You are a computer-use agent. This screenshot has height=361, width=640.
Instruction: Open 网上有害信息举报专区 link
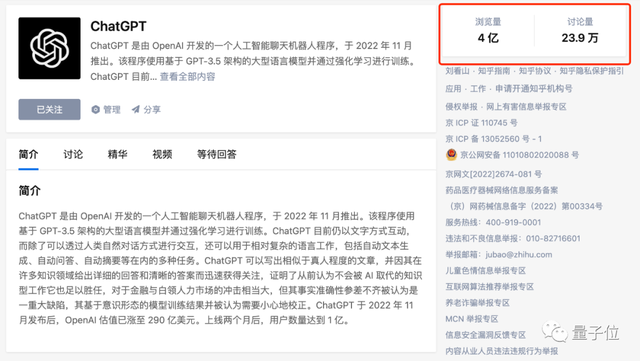pos(526,107)
